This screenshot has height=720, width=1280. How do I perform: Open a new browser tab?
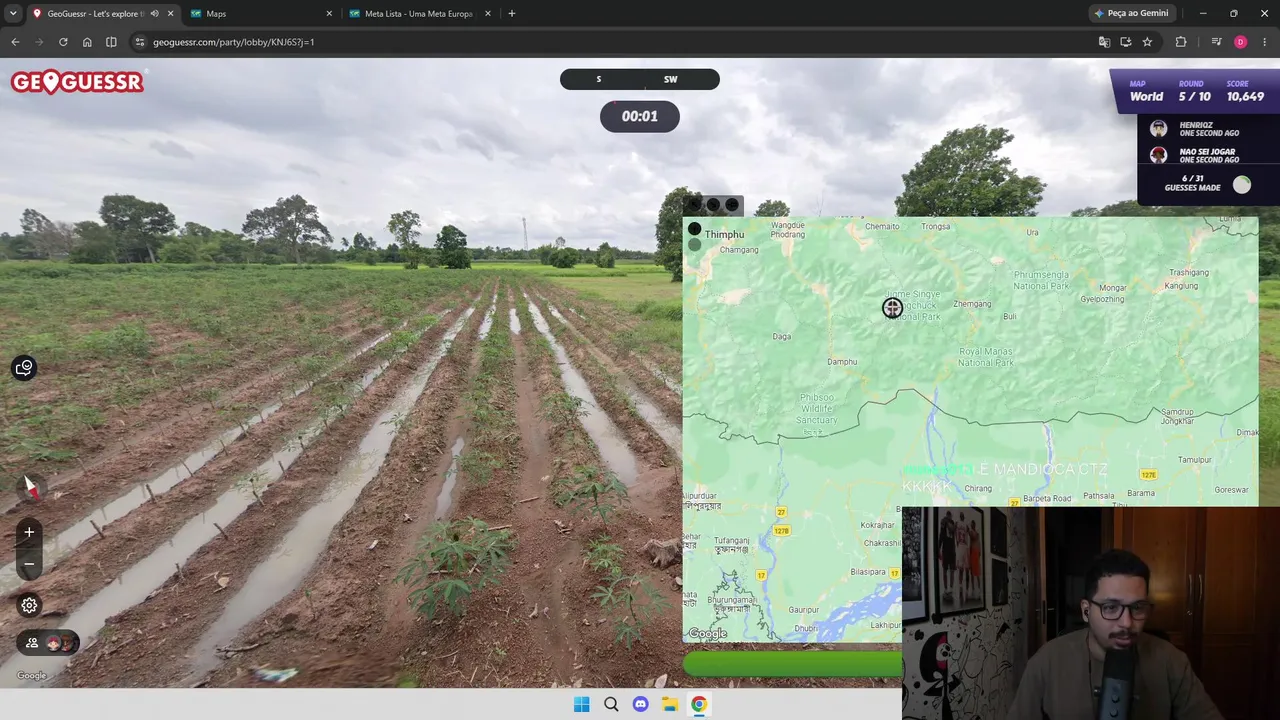tap(512, 14)
